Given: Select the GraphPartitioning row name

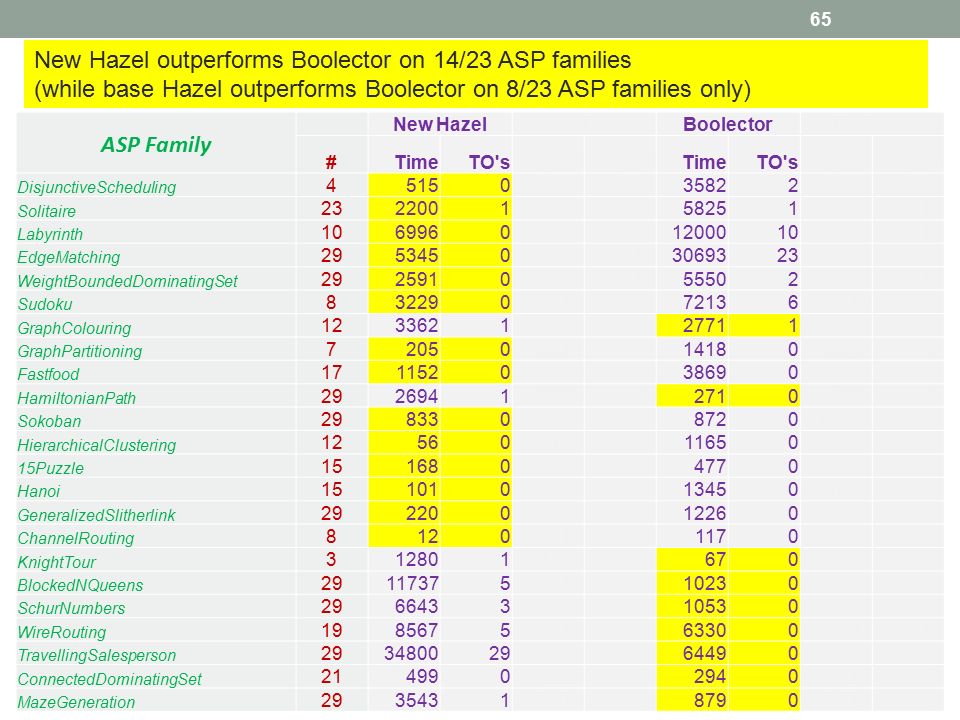Looking at the screenshot, I should pos(80,351).
